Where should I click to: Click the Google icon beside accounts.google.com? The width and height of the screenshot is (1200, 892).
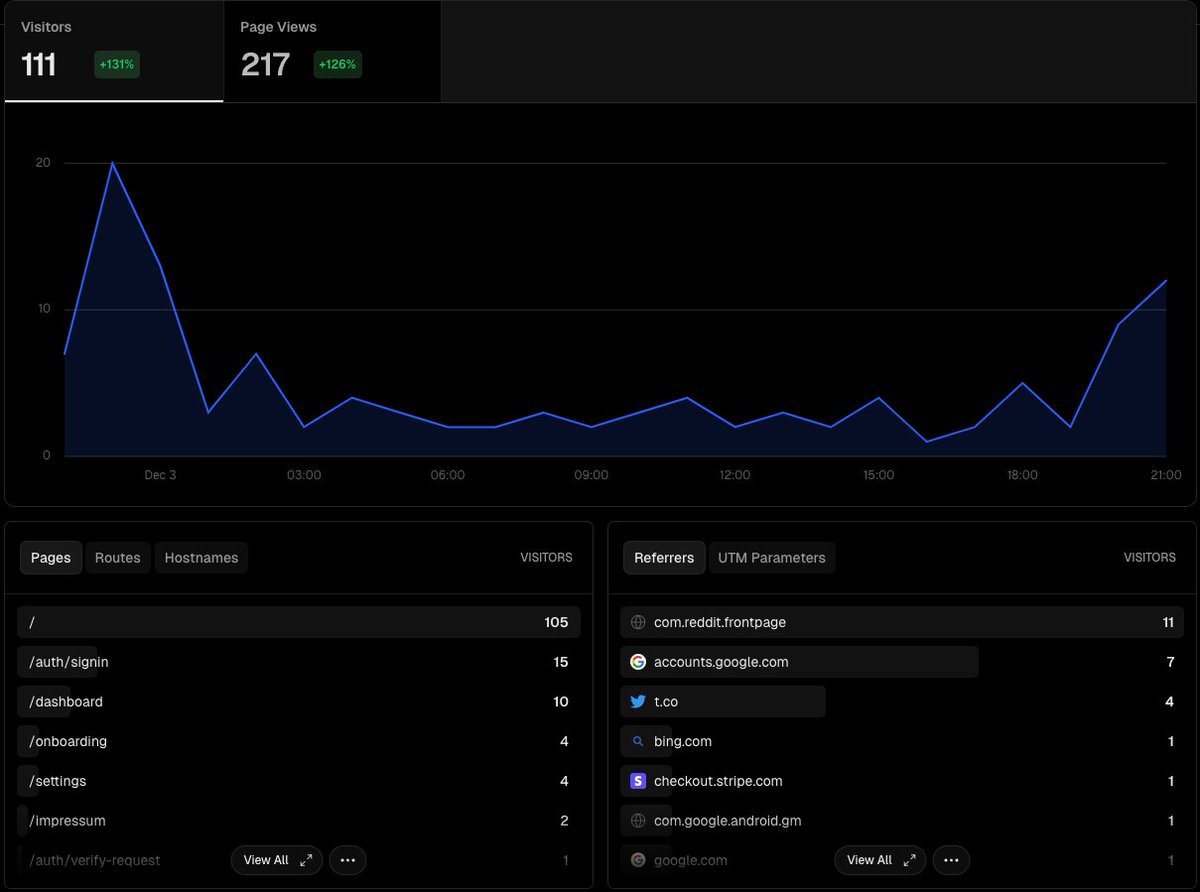[638, 661]
